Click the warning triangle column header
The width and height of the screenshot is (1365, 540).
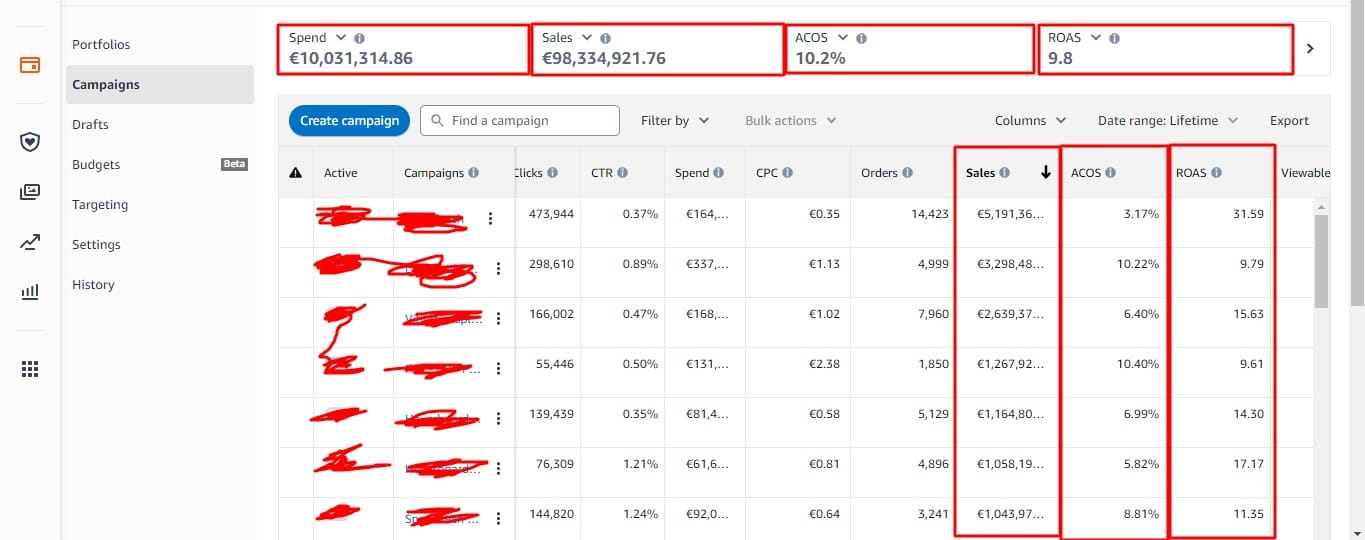point(295,173)
